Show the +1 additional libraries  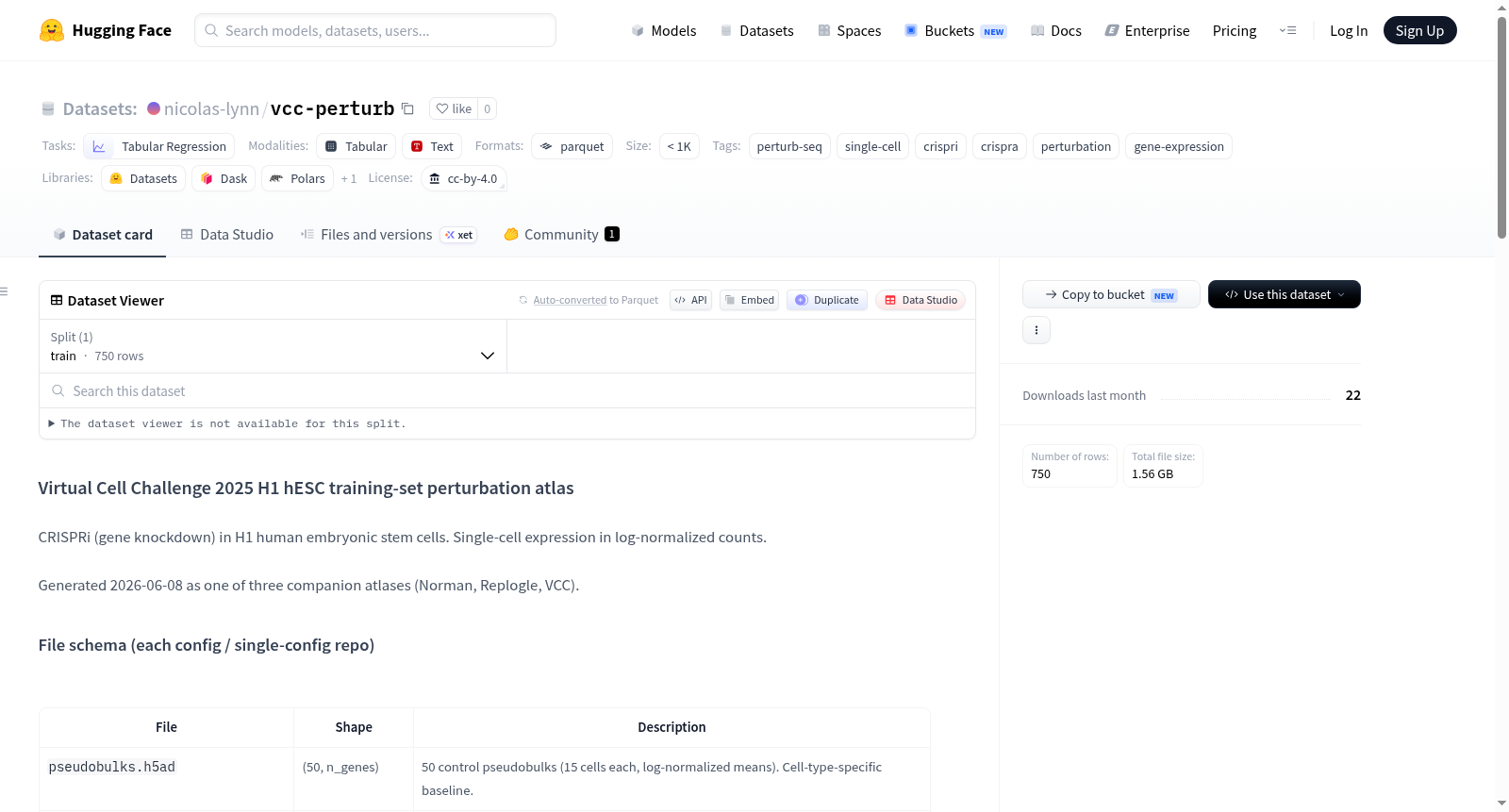349,178
